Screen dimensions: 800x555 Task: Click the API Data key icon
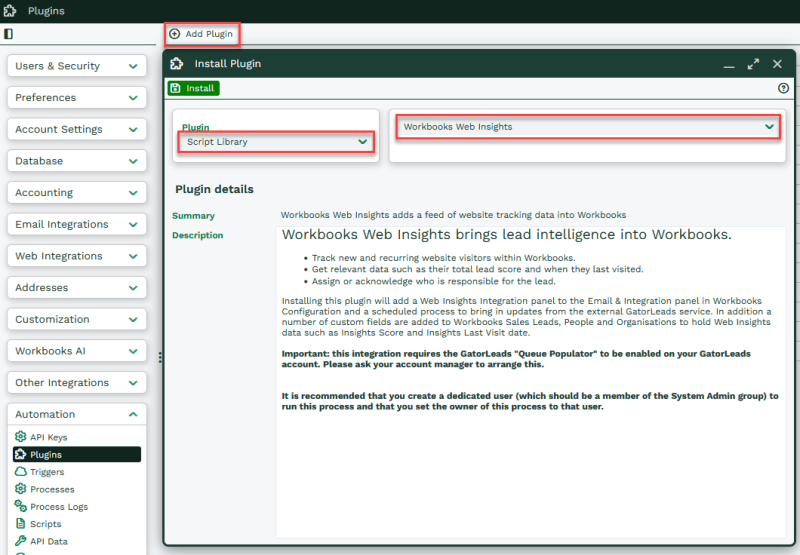pyautogui.click(x=20, y=541)
